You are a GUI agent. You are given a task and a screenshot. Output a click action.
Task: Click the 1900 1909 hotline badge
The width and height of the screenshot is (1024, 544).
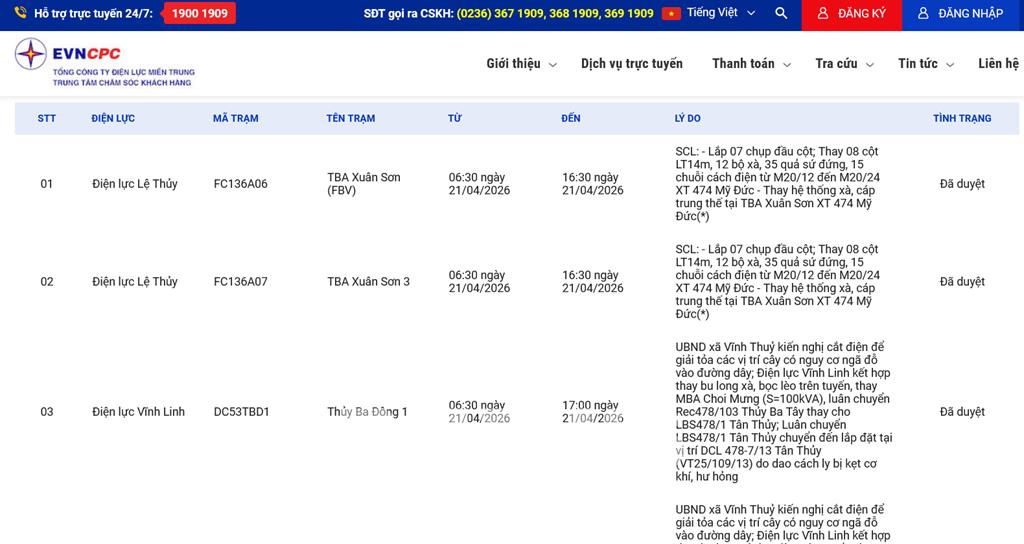[x=199, y=14]
